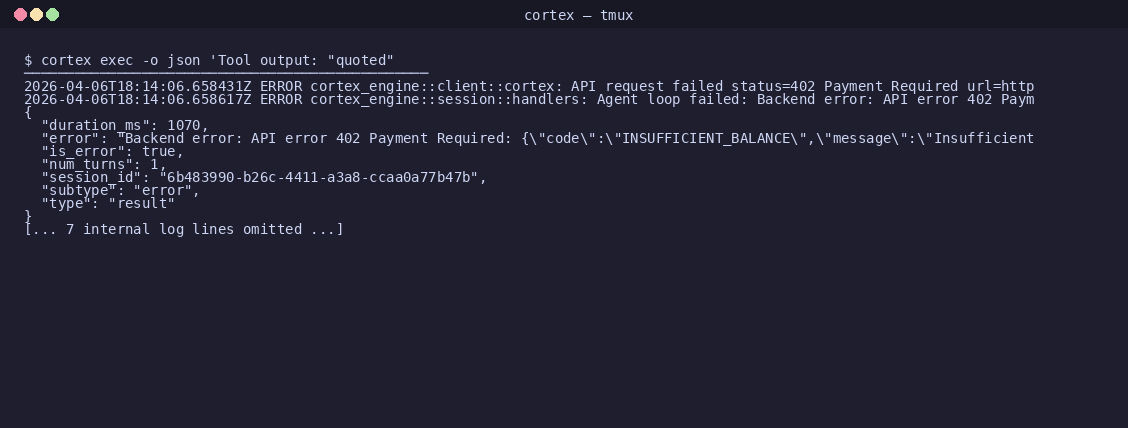
Task: Click the dollar sign shell prompt
Action: pyautogui.click(x=28, y=60)
